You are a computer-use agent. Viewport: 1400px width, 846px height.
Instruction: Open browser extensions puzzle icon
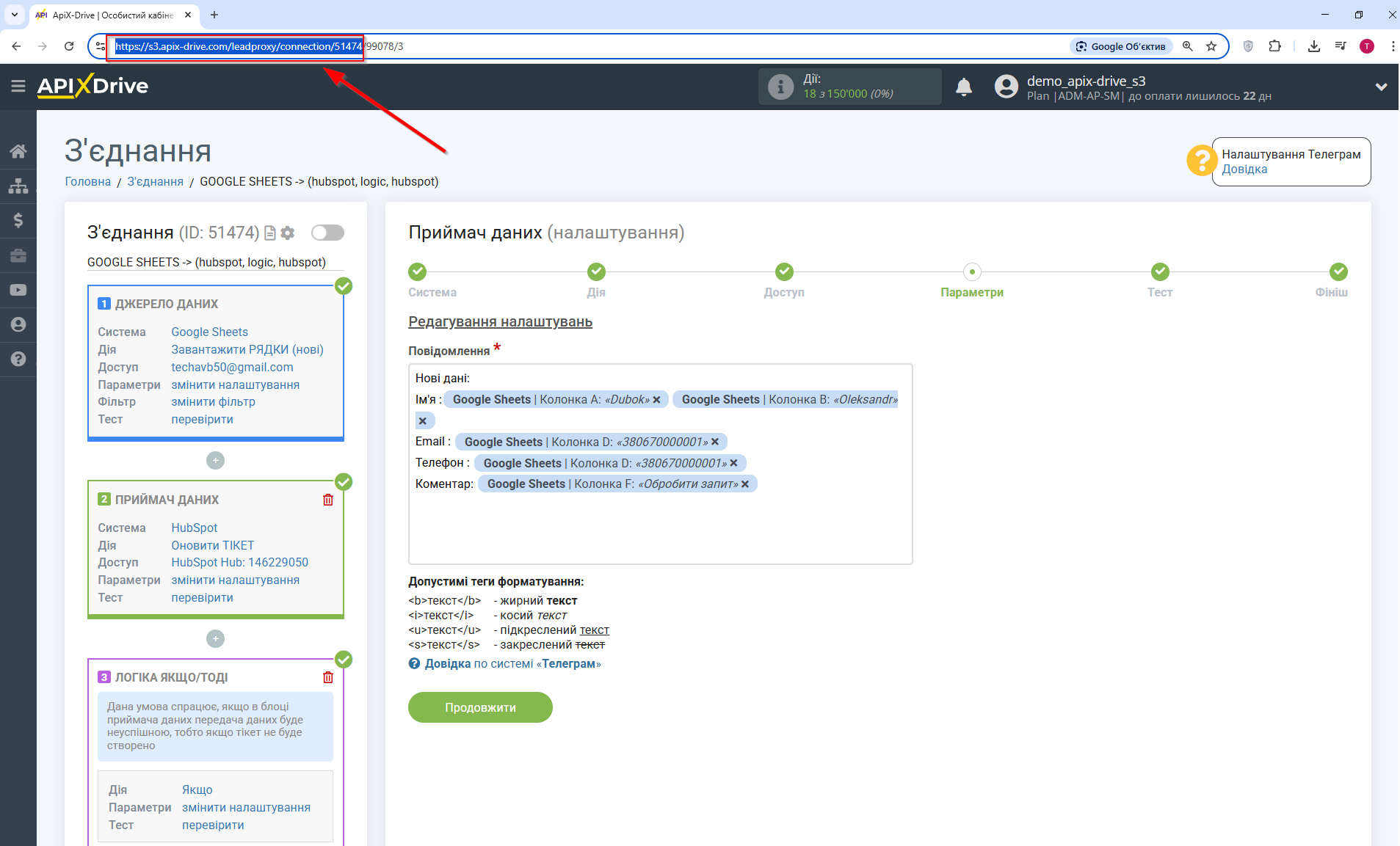tap(1274, 46)
